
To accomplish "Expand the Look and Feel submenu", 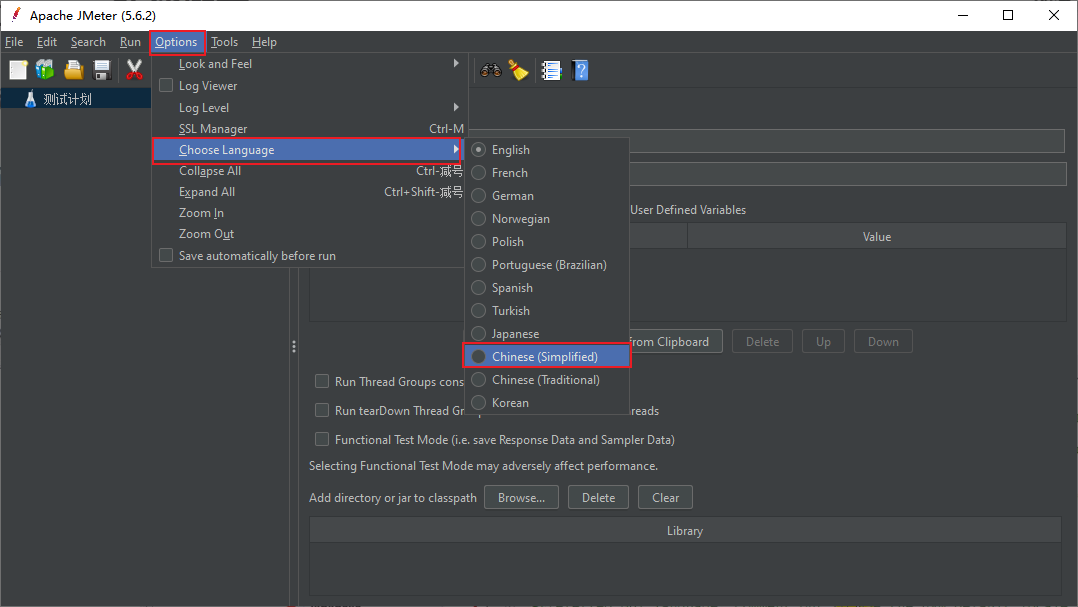I will coord(309,64).
